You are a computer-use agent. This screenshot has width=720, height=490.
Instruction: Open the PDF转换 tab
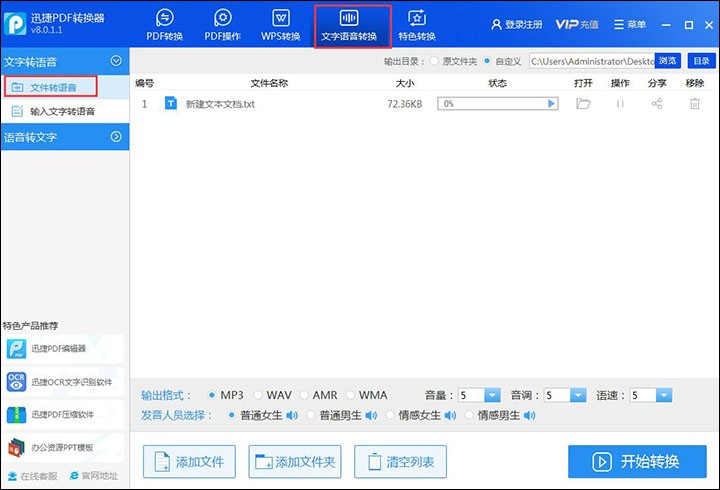pos(164,25)
